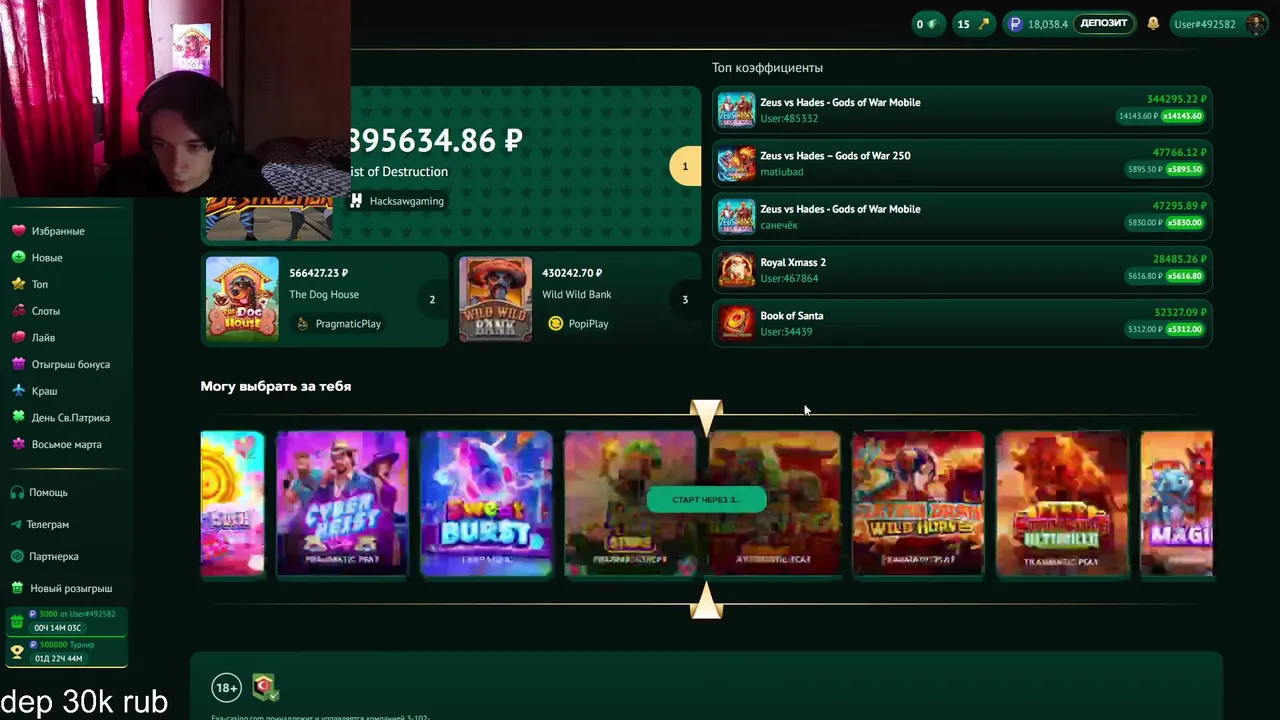Click the ДЕПОЗИТ button
Screen dimensions: 1280x720
[1104, 24]
